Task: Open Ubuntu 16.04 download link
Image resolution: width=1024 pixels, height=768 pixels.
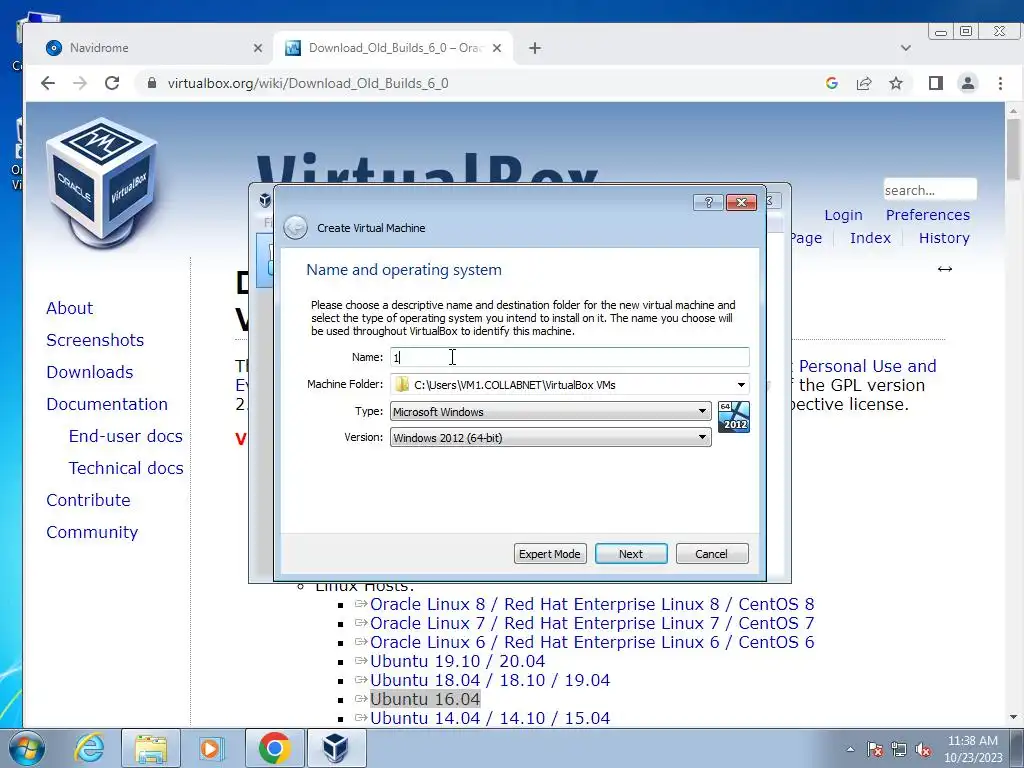Action: tap(424, 699)
